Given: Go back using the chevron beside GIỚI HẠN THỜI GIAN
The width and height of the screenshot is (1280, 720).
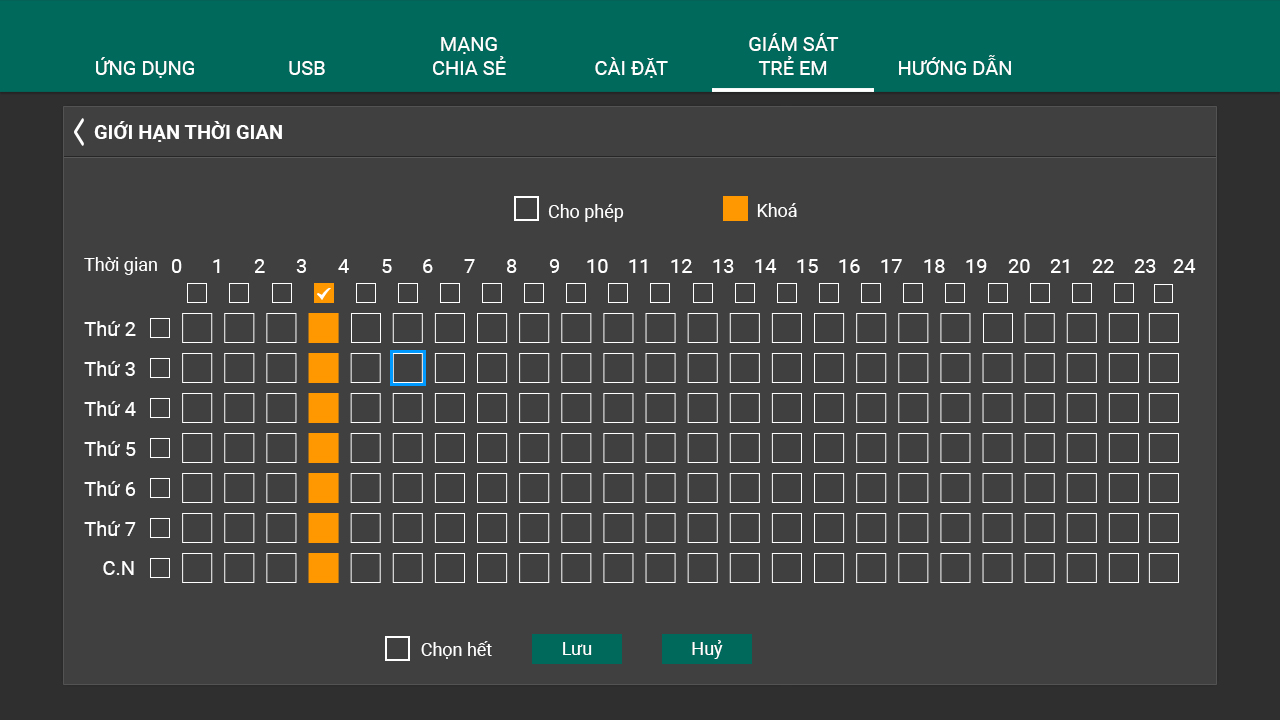Looking at the screenshot, I should pyautogui.click(x=79, y=132).
